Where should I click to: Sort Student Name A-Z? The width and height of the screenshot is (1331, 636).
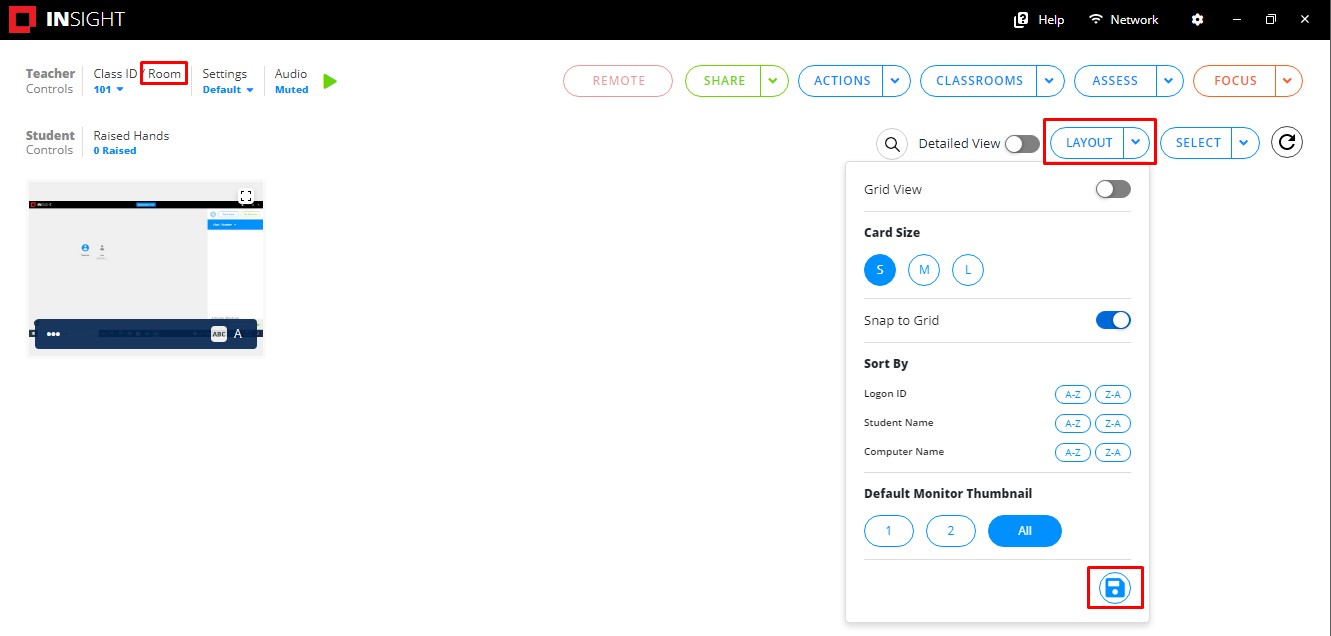[1072, 423]
